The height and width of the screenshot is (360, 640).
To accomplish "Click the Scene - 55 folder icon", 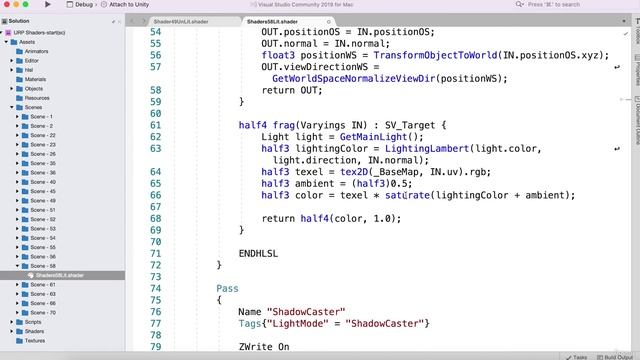I will (x=25, y=247).
